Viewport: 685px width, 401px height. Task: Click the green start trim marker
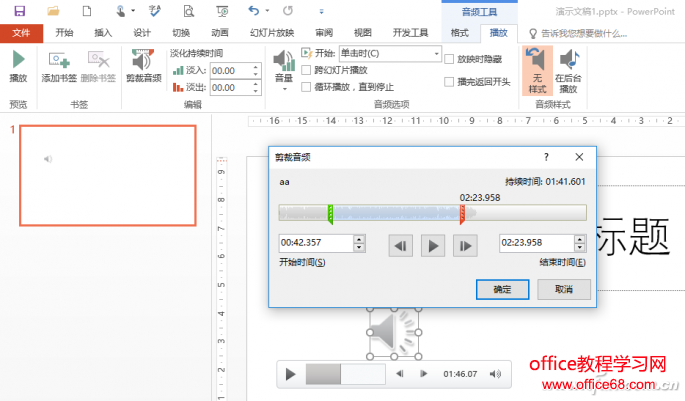[331, 214]
